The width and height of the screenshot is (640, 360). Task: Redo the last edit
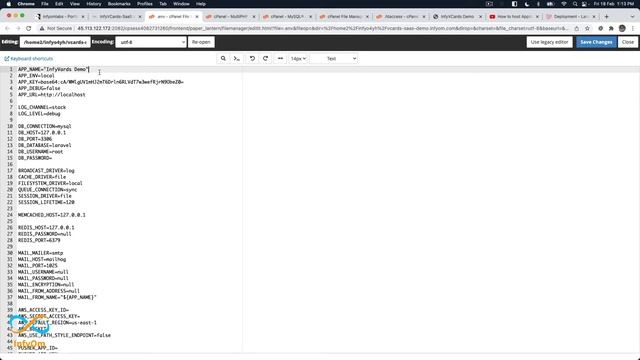tap(266, 58)
